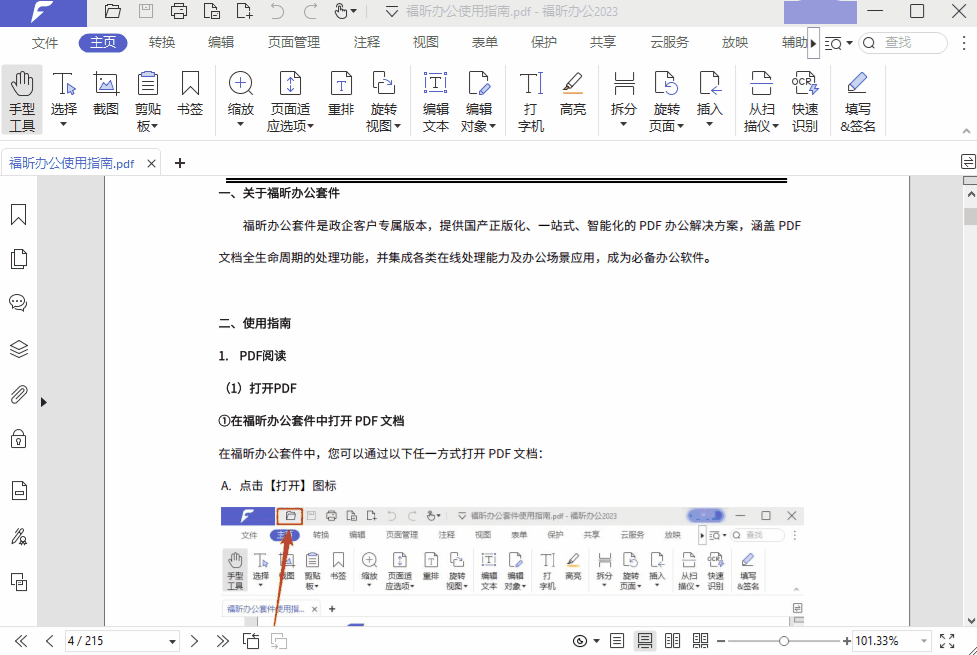Select the 手型工具 (Hand tool)

[x=21, y=97]
